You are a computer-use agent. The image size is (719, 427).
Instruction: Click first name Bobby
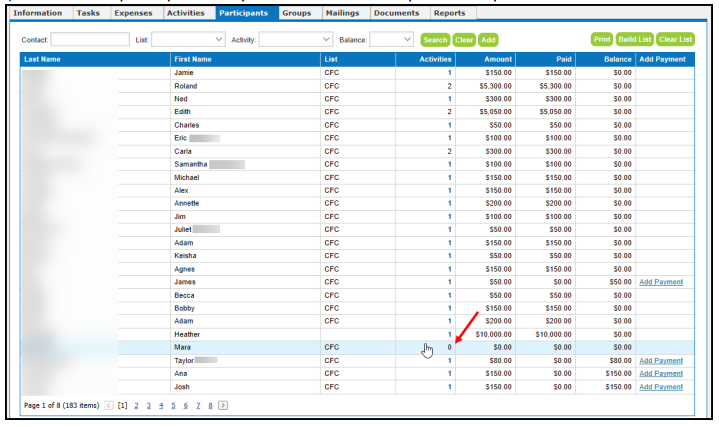pos(184,308)
